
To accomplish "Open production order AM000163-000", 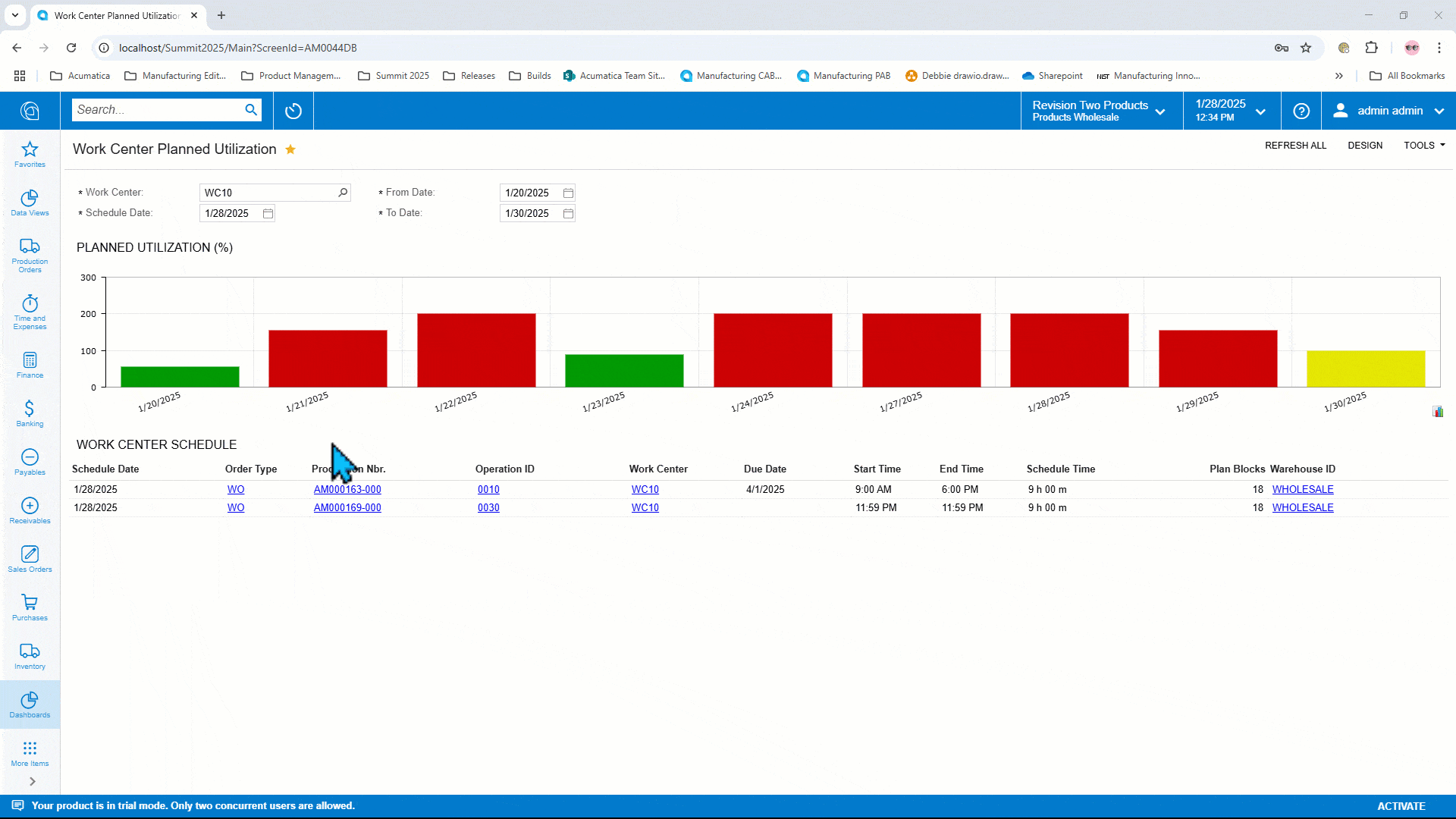I will point(347,489).
